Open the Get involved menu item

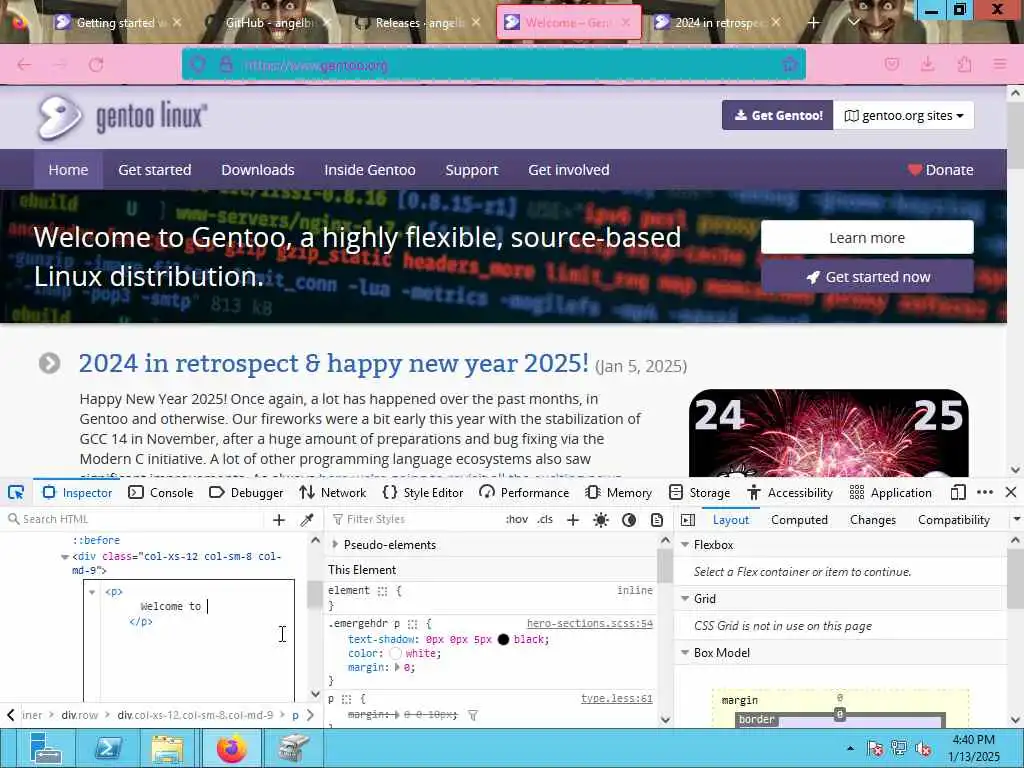(x=569, y=170)
